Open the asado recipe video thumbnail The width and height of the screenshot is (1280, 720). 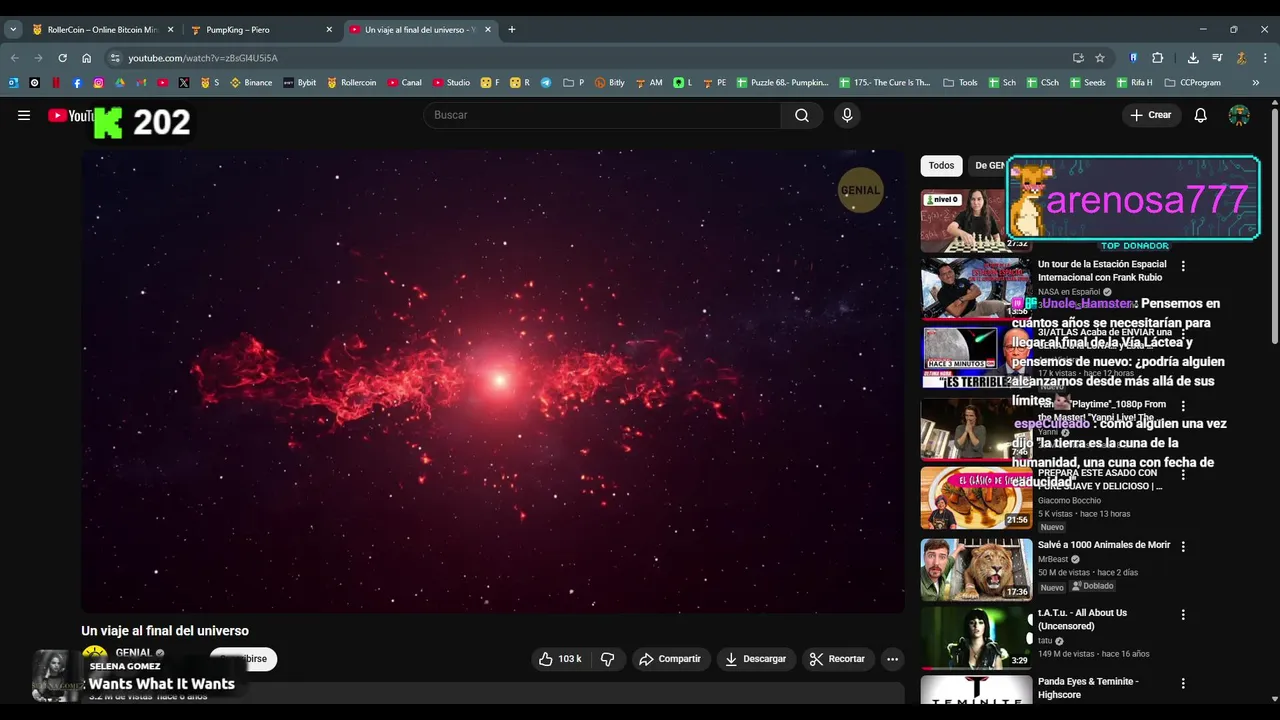click(976, 498)
